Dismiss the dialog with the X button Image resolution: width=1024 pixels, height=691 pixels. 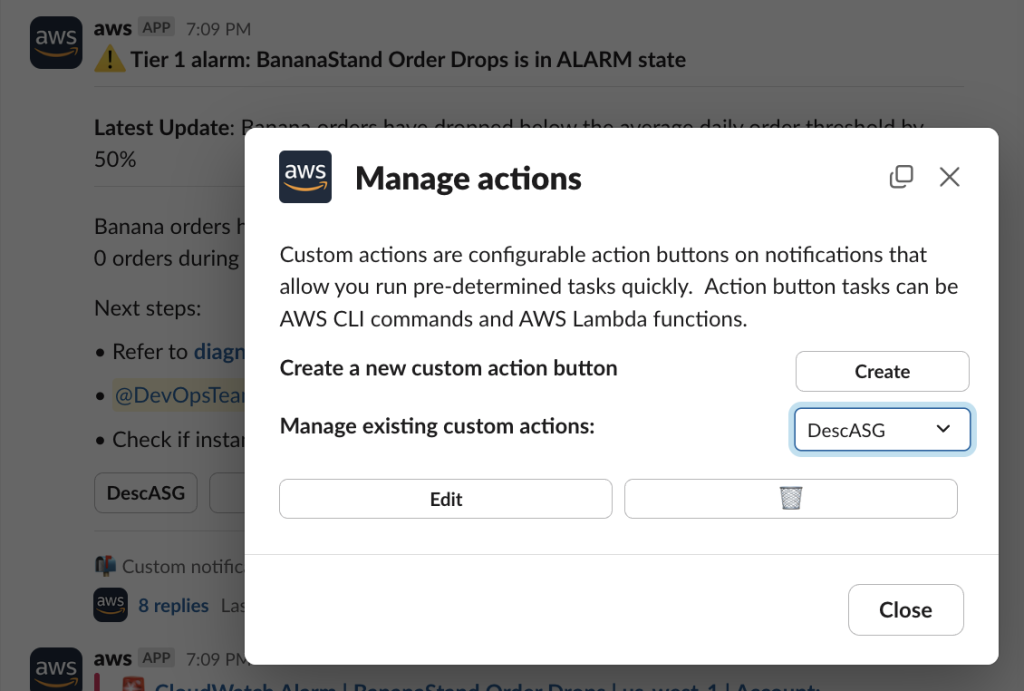pyautogui.click(x=948, y=176)
